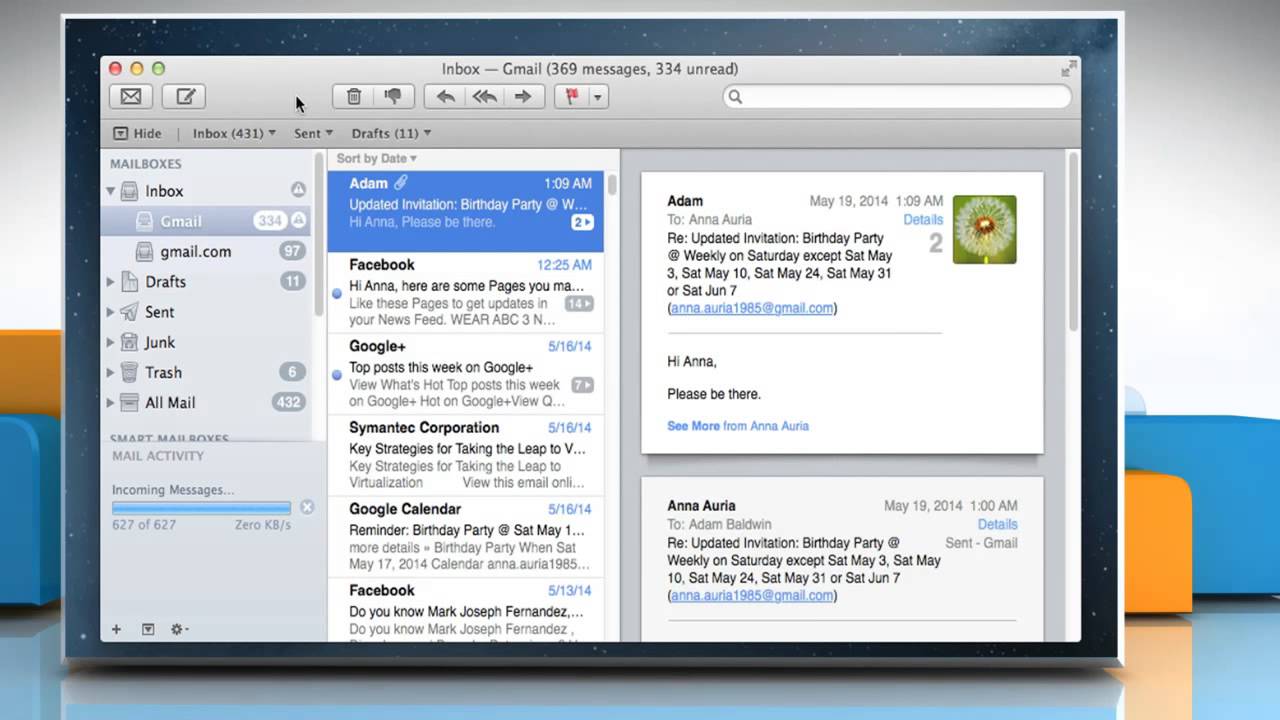The height and width of the screenshot is (720, 1280).
Task: Click the message viewer scrollbar
Action: (1074, 241)
